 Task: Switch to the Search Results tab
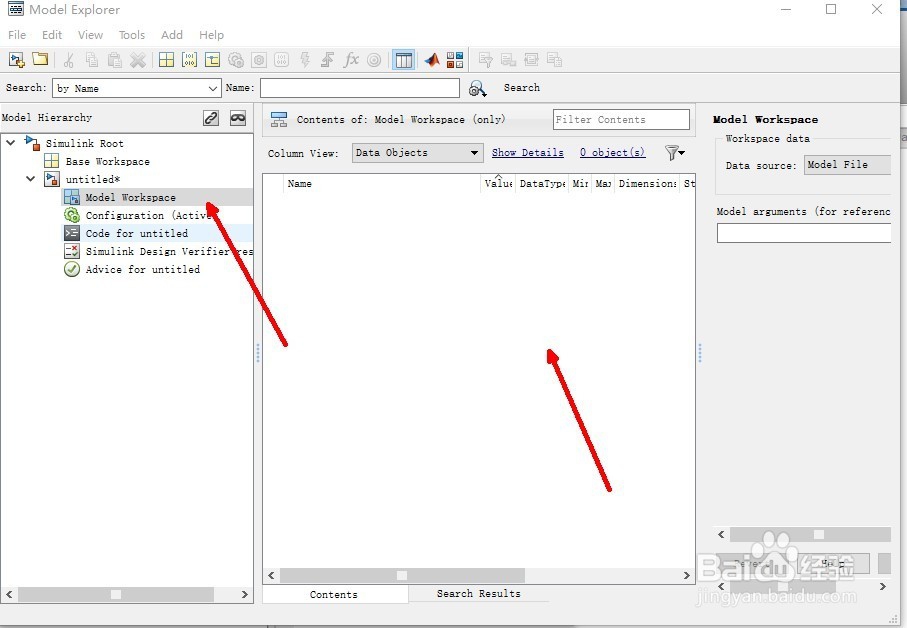point(480,593)
